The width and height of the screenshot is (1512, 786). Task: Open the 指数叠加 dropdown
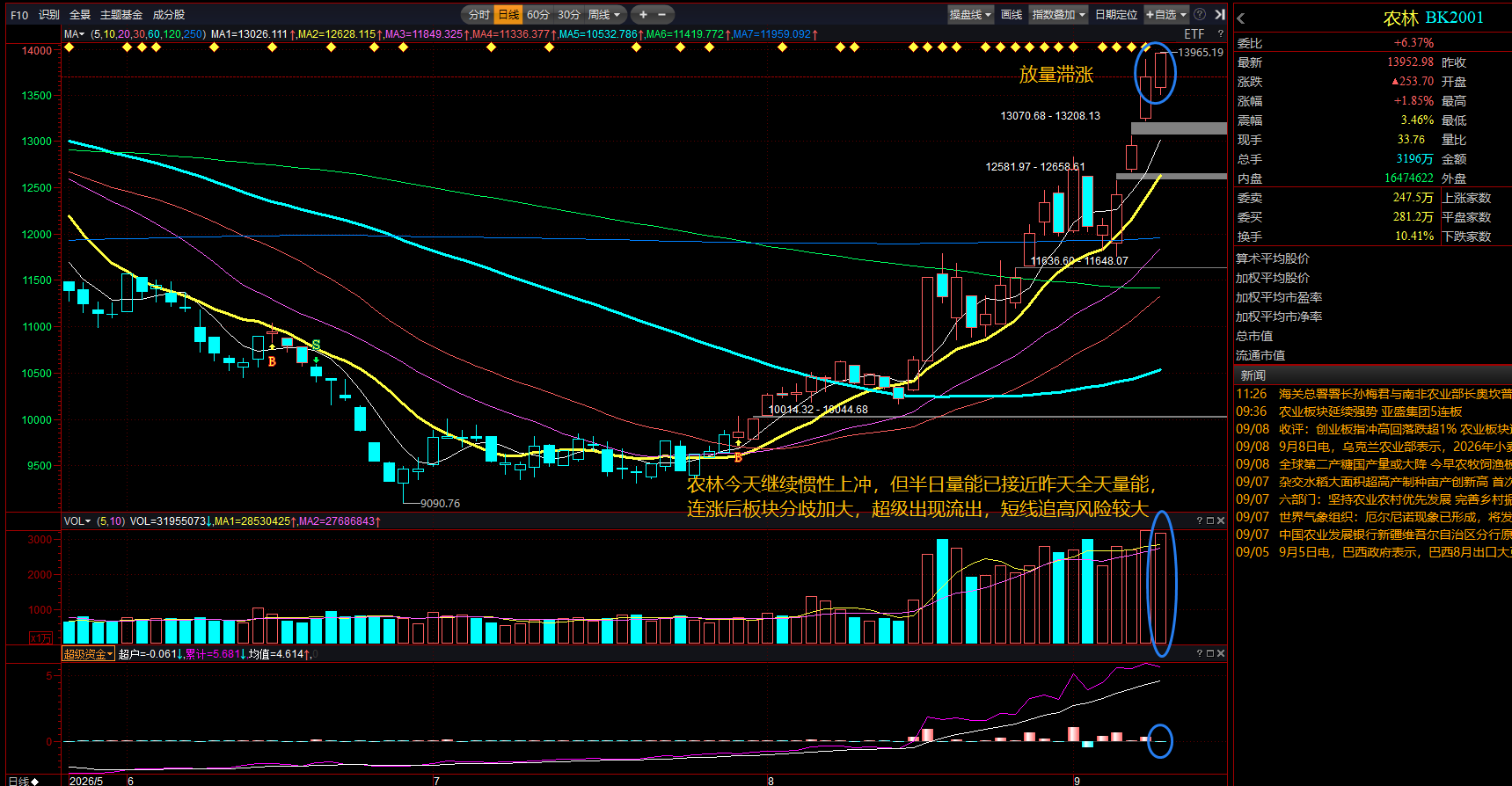click(1059, 14)
